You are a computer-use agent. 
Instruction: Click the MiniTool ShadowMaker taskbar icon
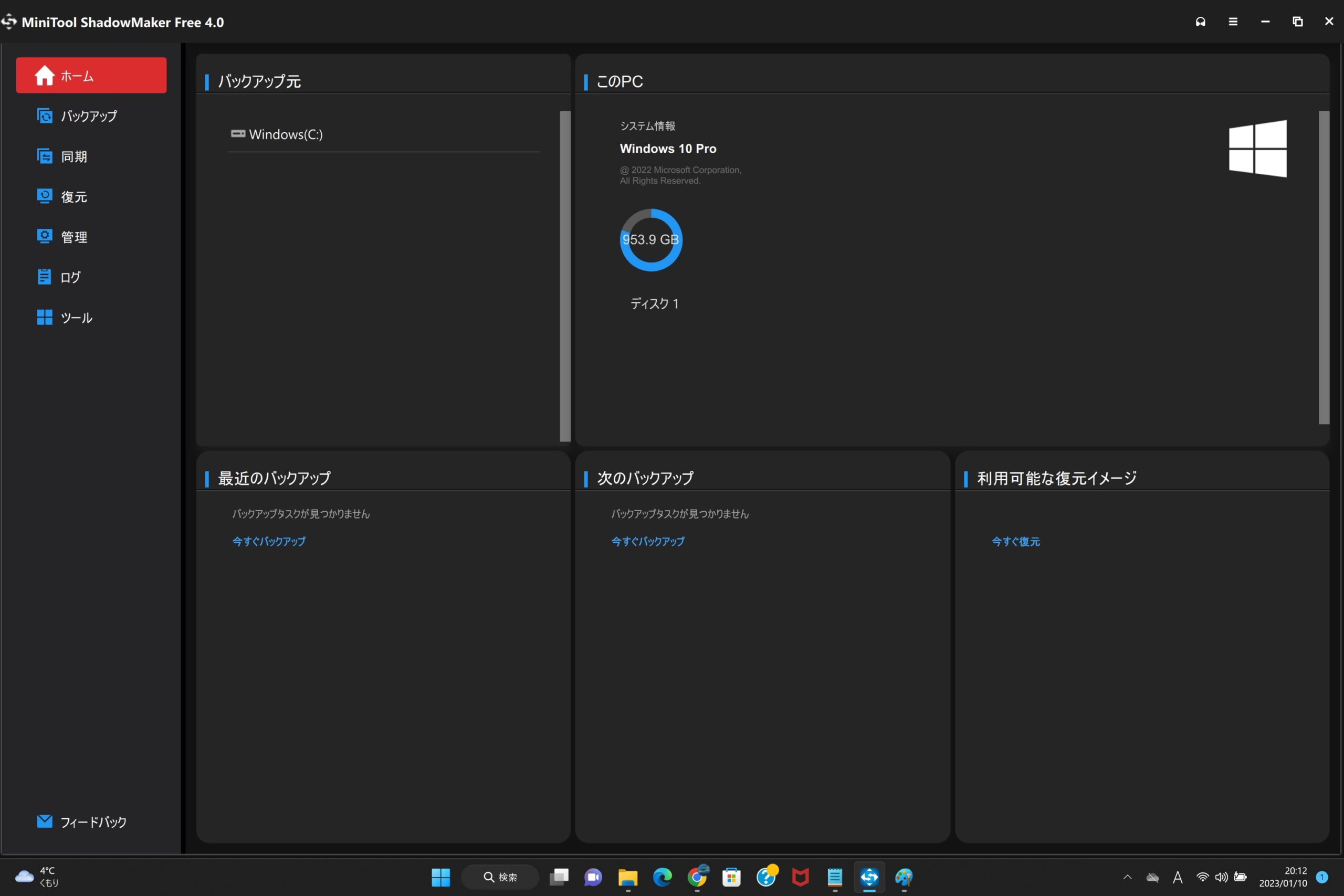click(x=870, y=877)
